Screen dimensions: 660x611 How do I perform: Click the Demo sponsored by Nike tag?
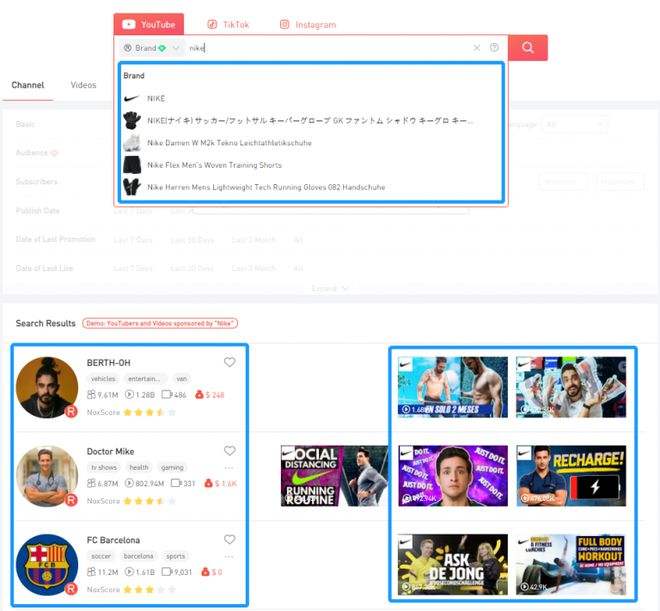(x=160, y=323)
